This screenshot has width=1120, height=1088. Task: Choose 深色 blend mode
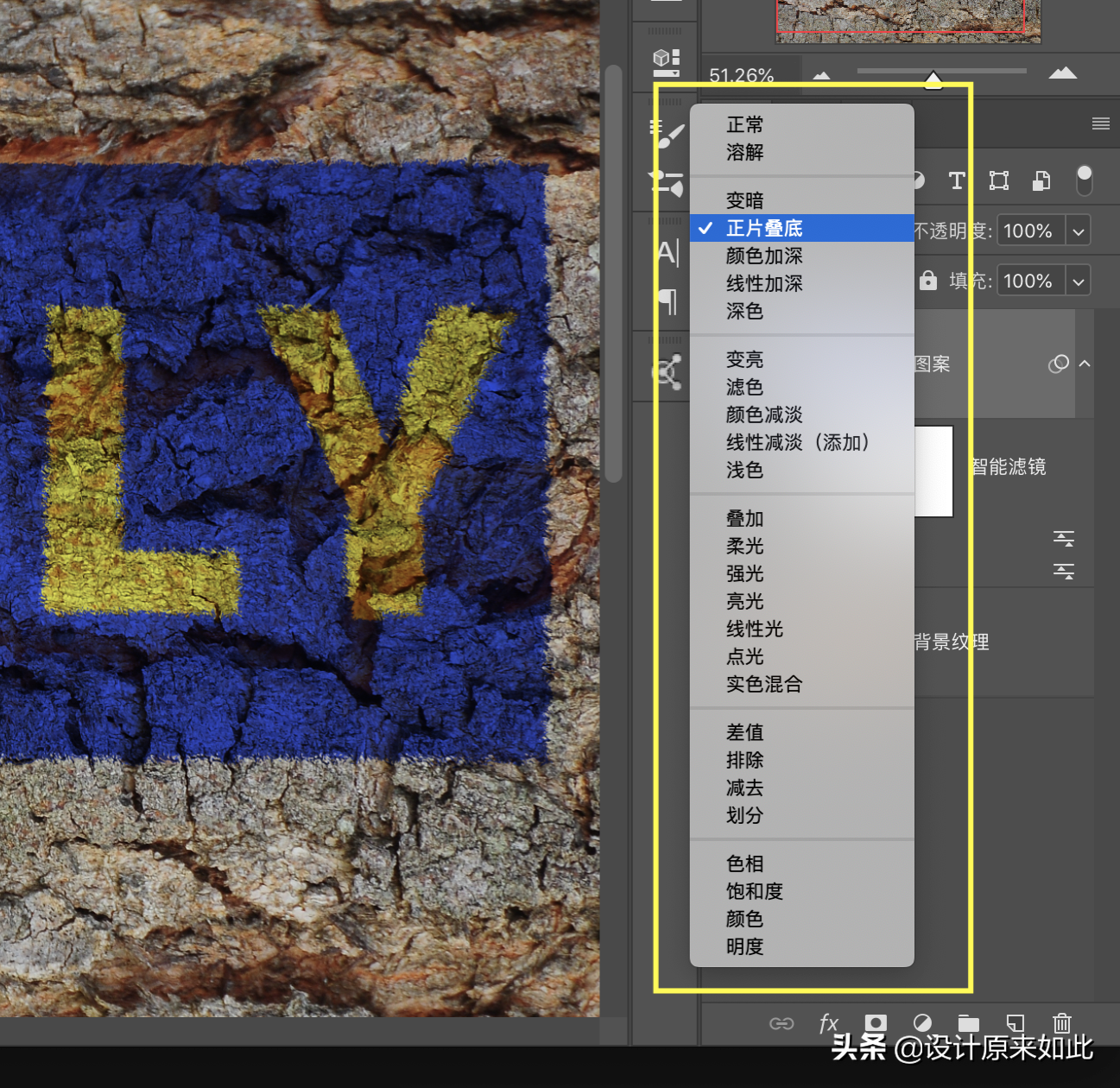[x=801, y=311]
